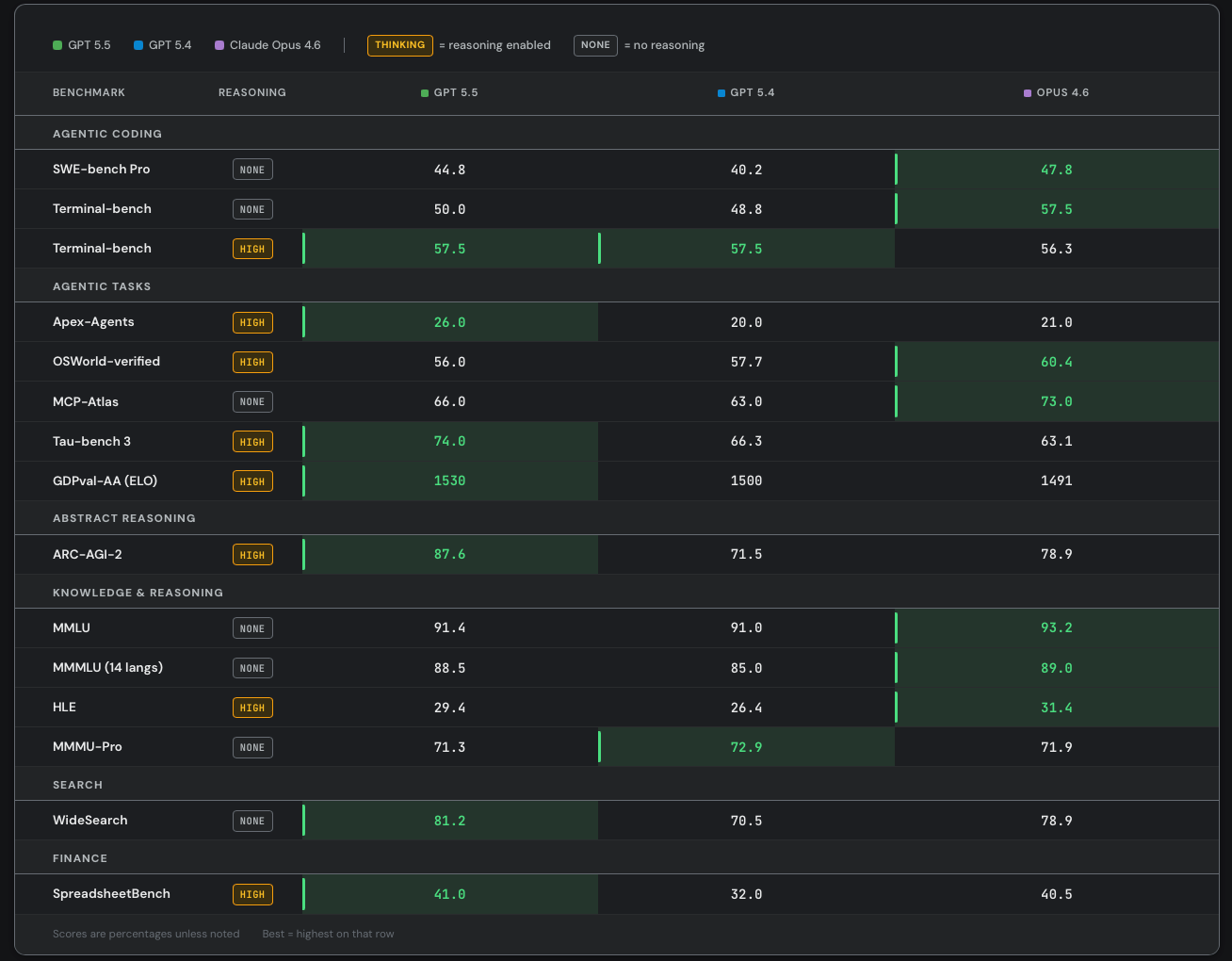Image resolution: width=1232 pixels, height=961 pixels.
Task: Click the 50.0 GPT 5.5 Terminal-bench score
Action: click(x=449, y=209)
